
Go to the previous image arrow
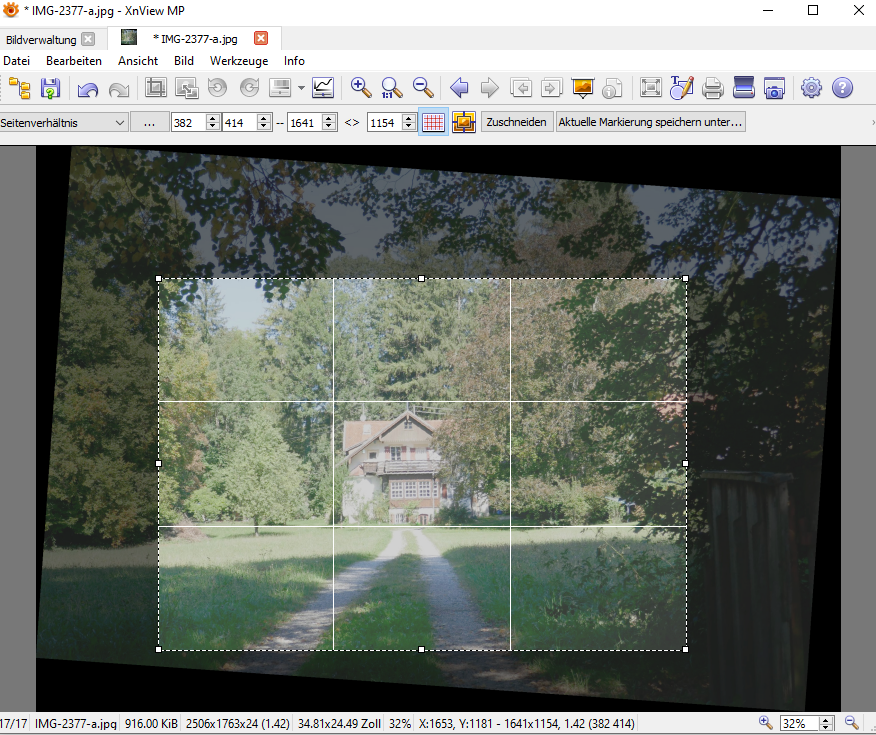459,88
